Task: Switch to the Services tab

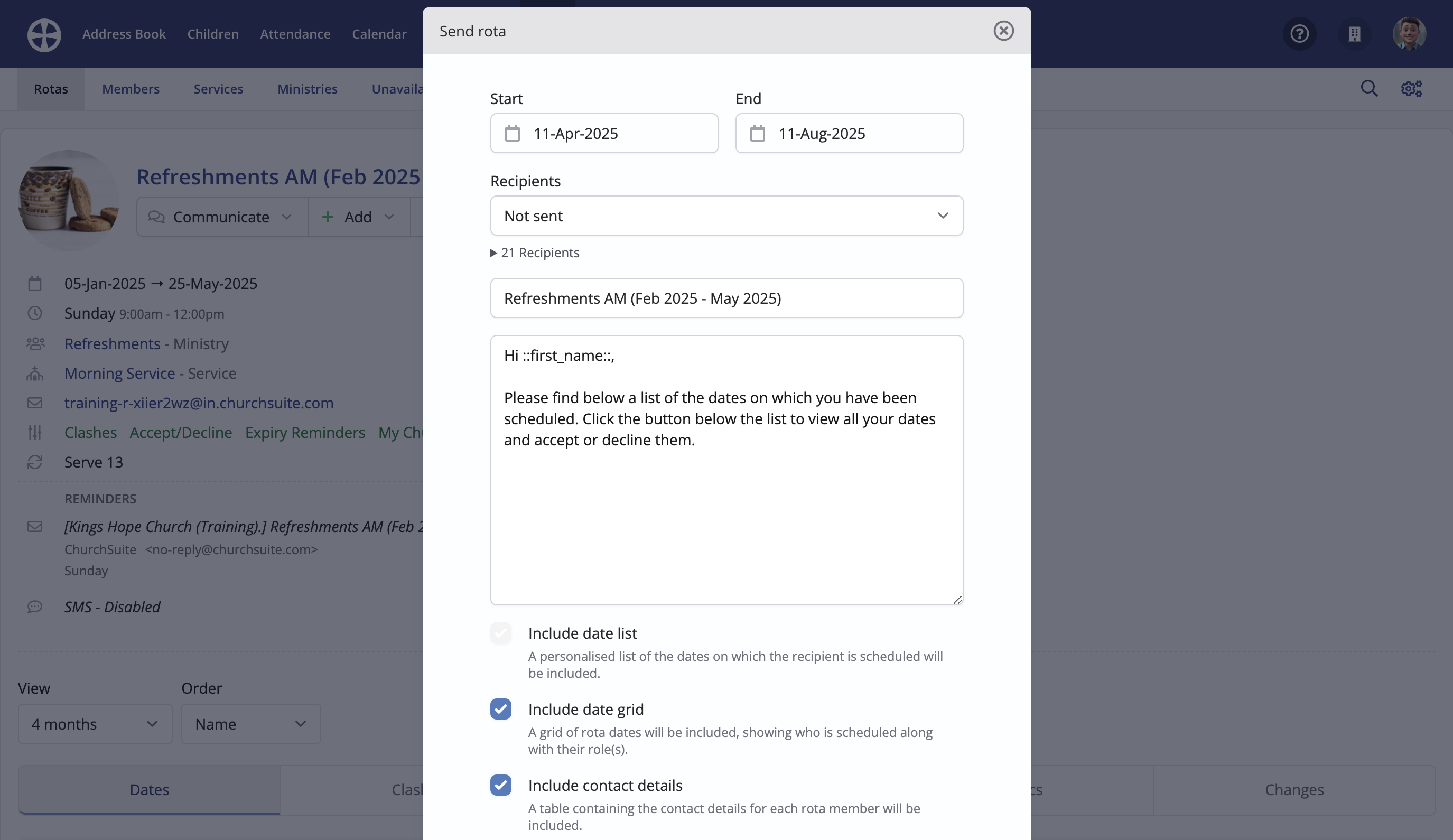Action: point(219,89)
